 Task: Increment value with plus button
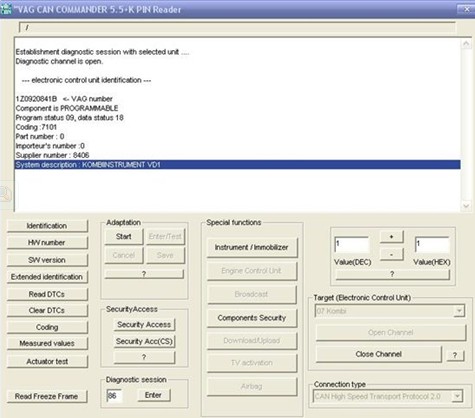(x=392, y=237)
